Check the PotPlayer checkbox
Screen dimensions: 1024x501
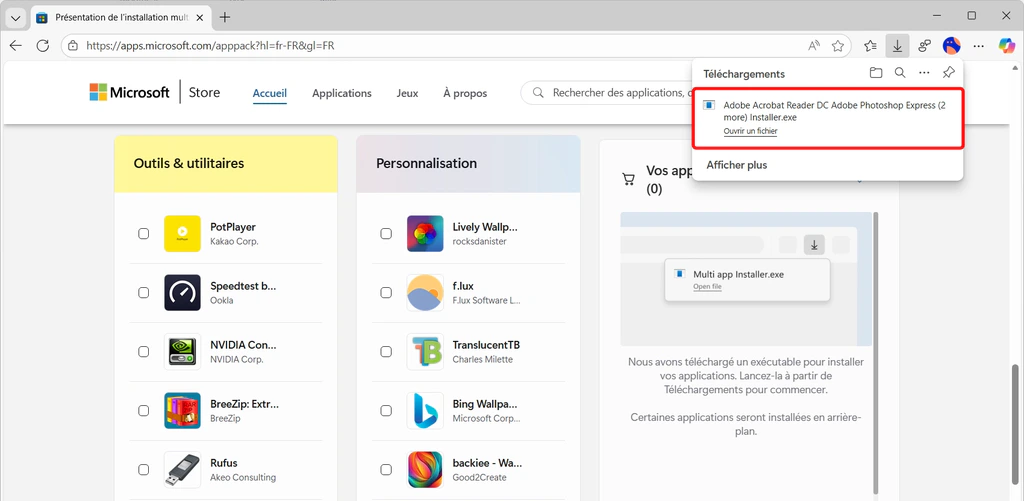[x=144, y=234]
